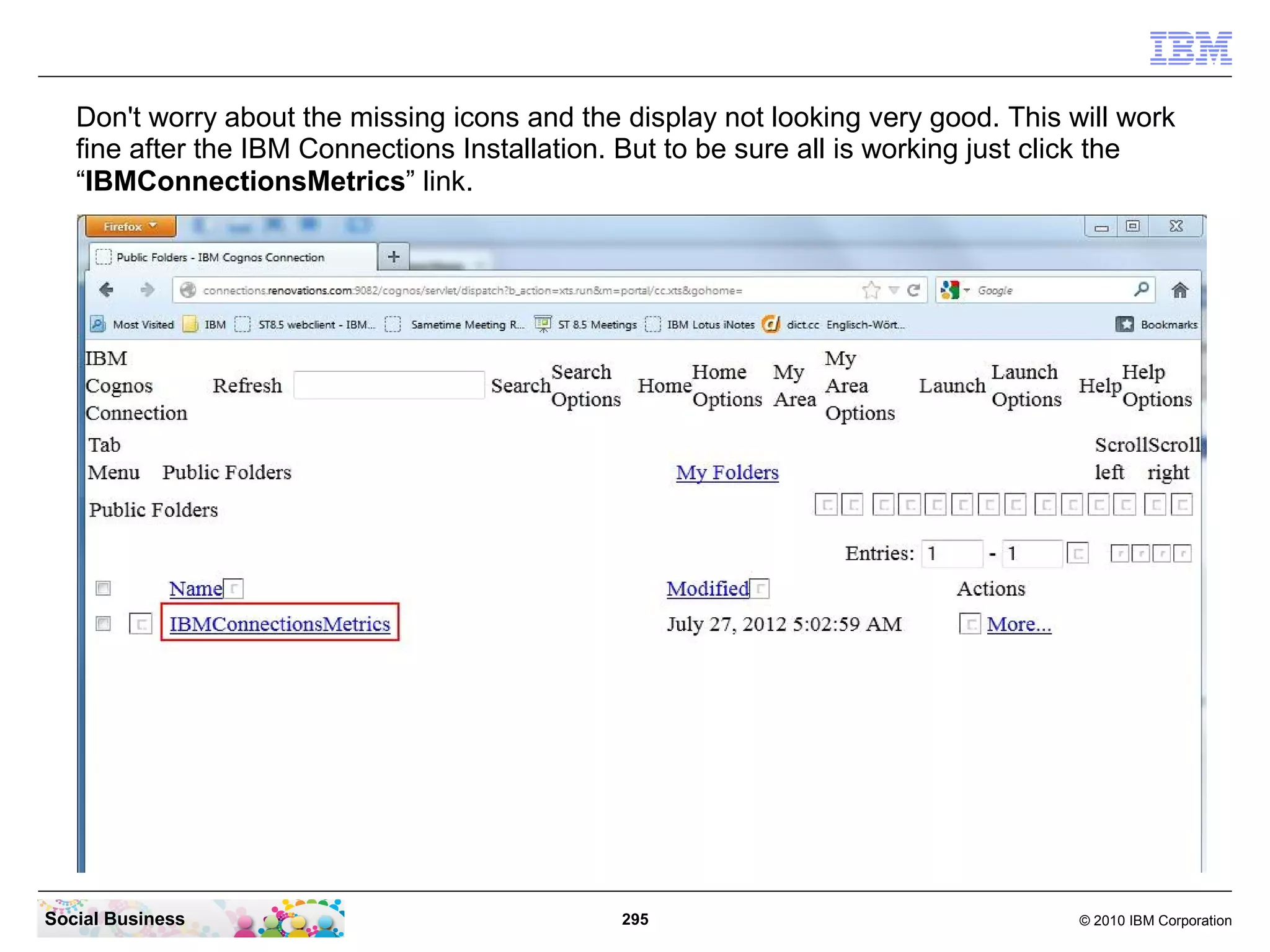Screen dimensions: 1270x952
Task: Click the Entries start value field
Action: click(x=952, y=553)
